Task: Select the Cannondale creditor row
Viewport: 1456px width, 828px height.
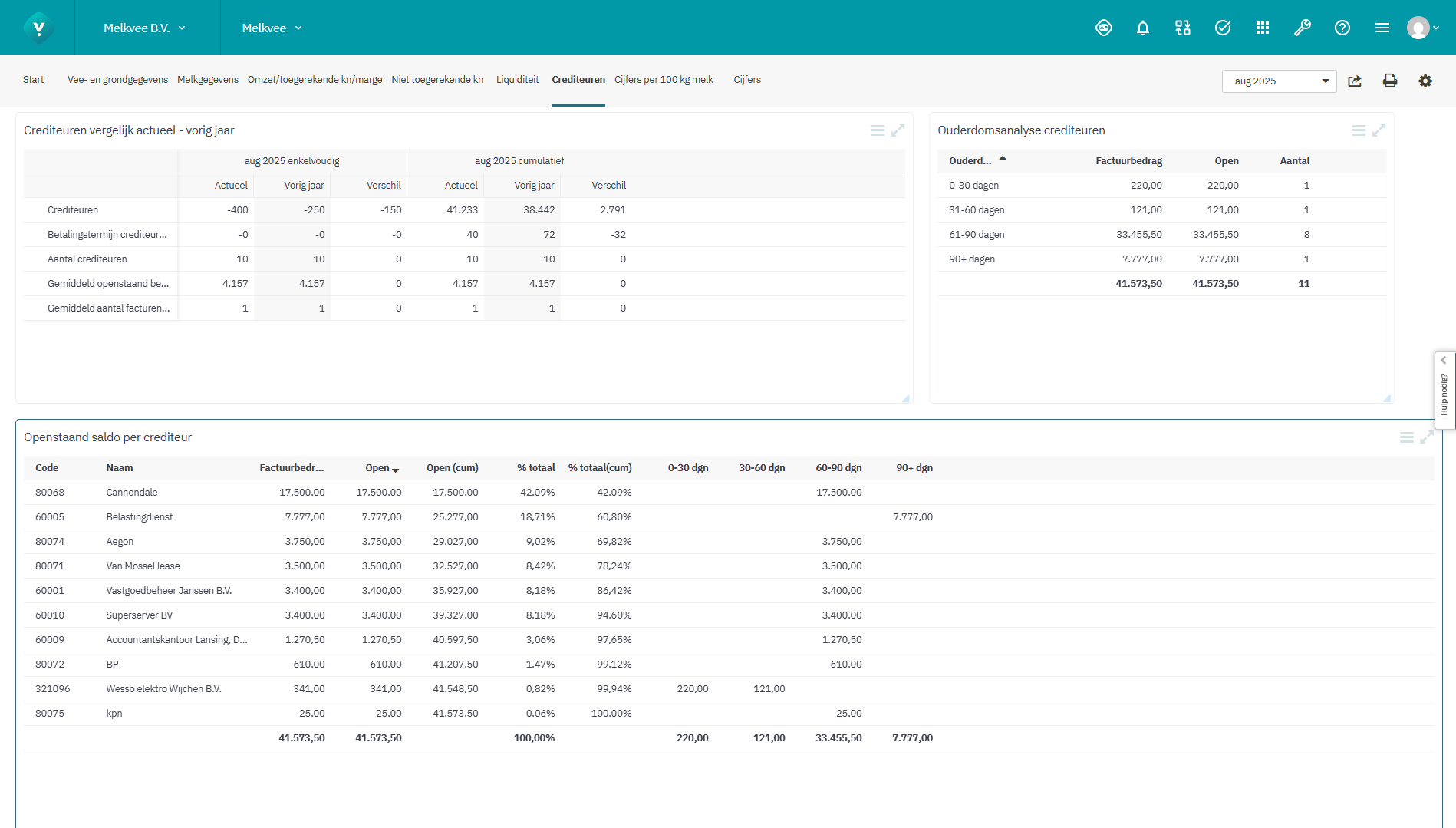Action: [x=132, y=493]
